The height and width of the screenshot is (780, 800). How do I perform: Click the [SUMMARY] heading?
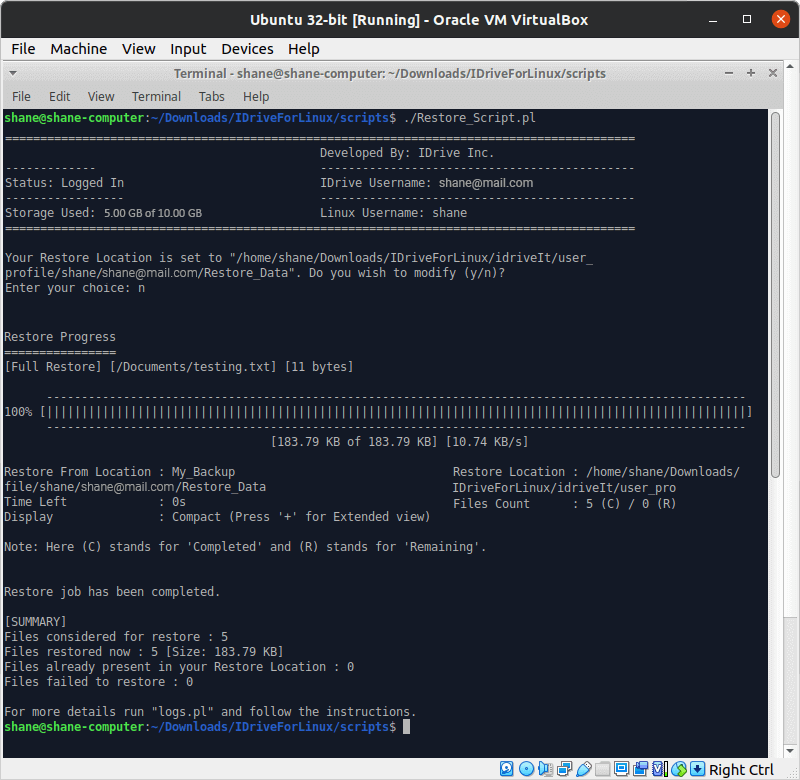tap(35, 622)
